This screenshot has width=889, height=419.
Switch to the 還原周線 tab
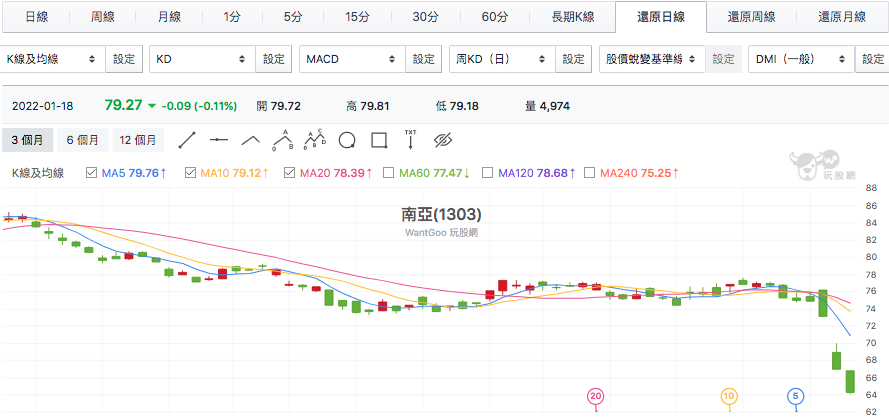[x=751, y=17]
